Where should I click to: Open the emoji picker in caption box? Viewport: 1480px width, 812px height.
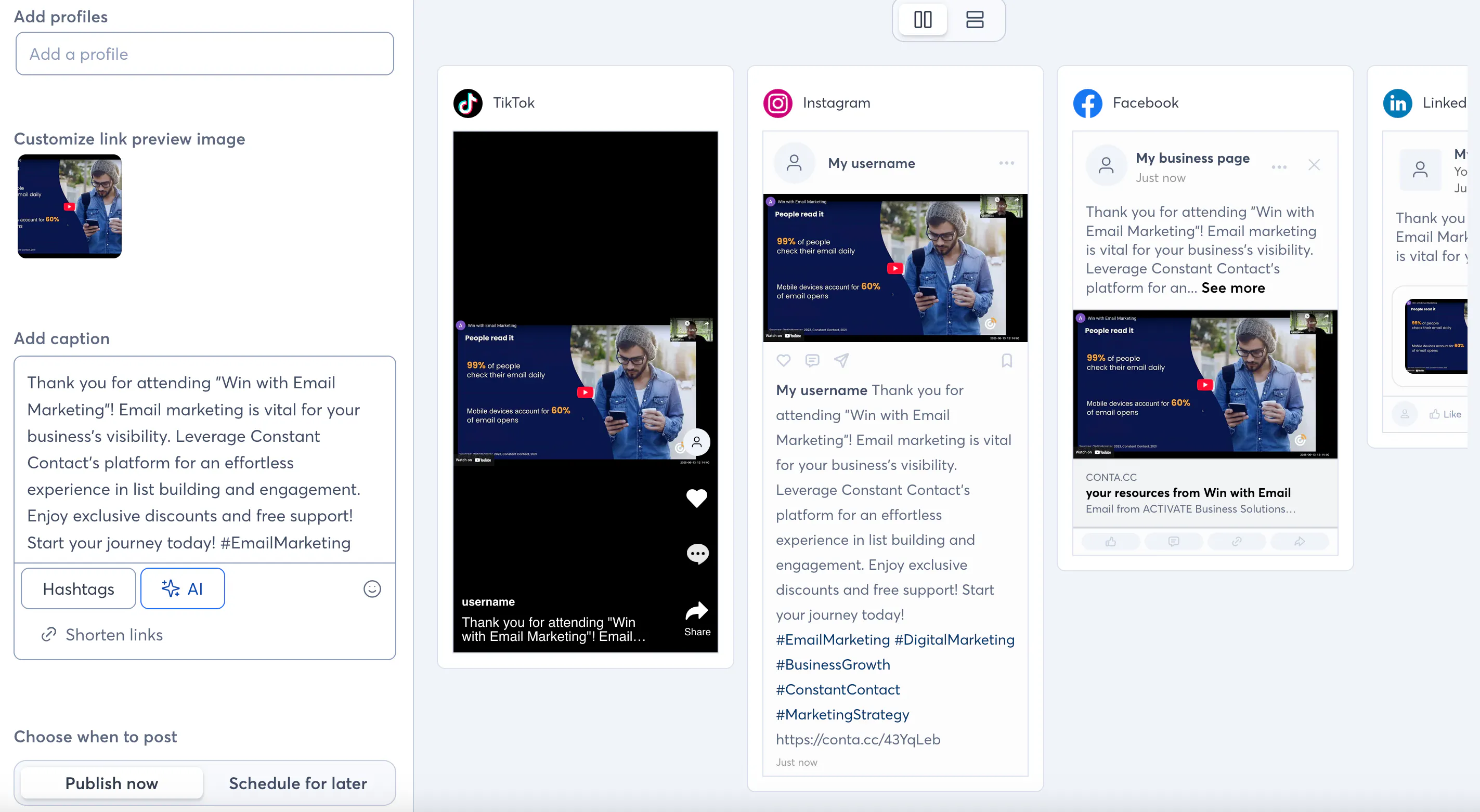point(372,588)
